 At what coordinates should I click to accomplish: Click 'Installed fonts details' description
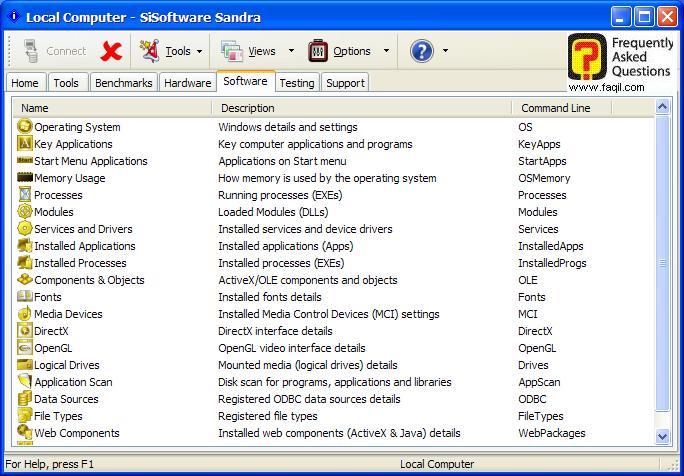point(270,297)
